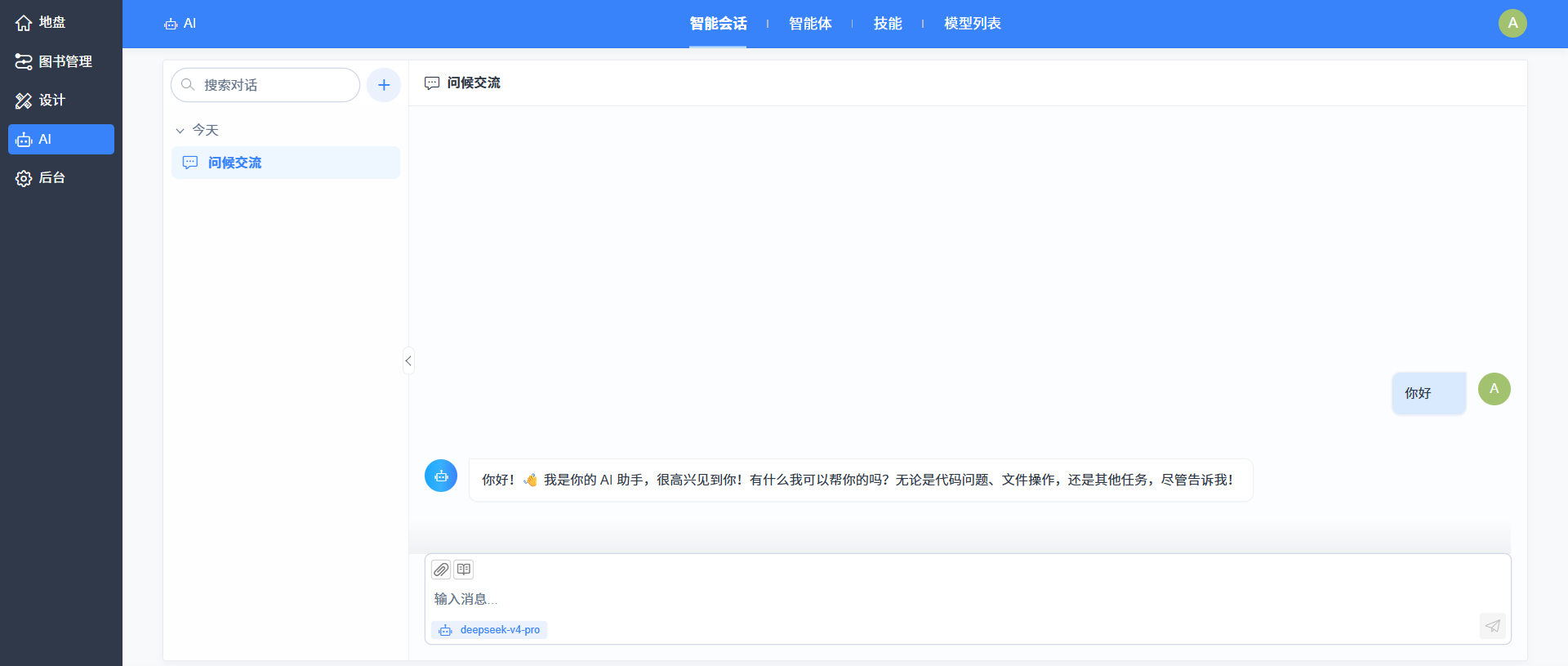Image resolution: width=1568 pixels, height=666 pixels.
Task: Click the 地盘 house icon
Action: 24,23
